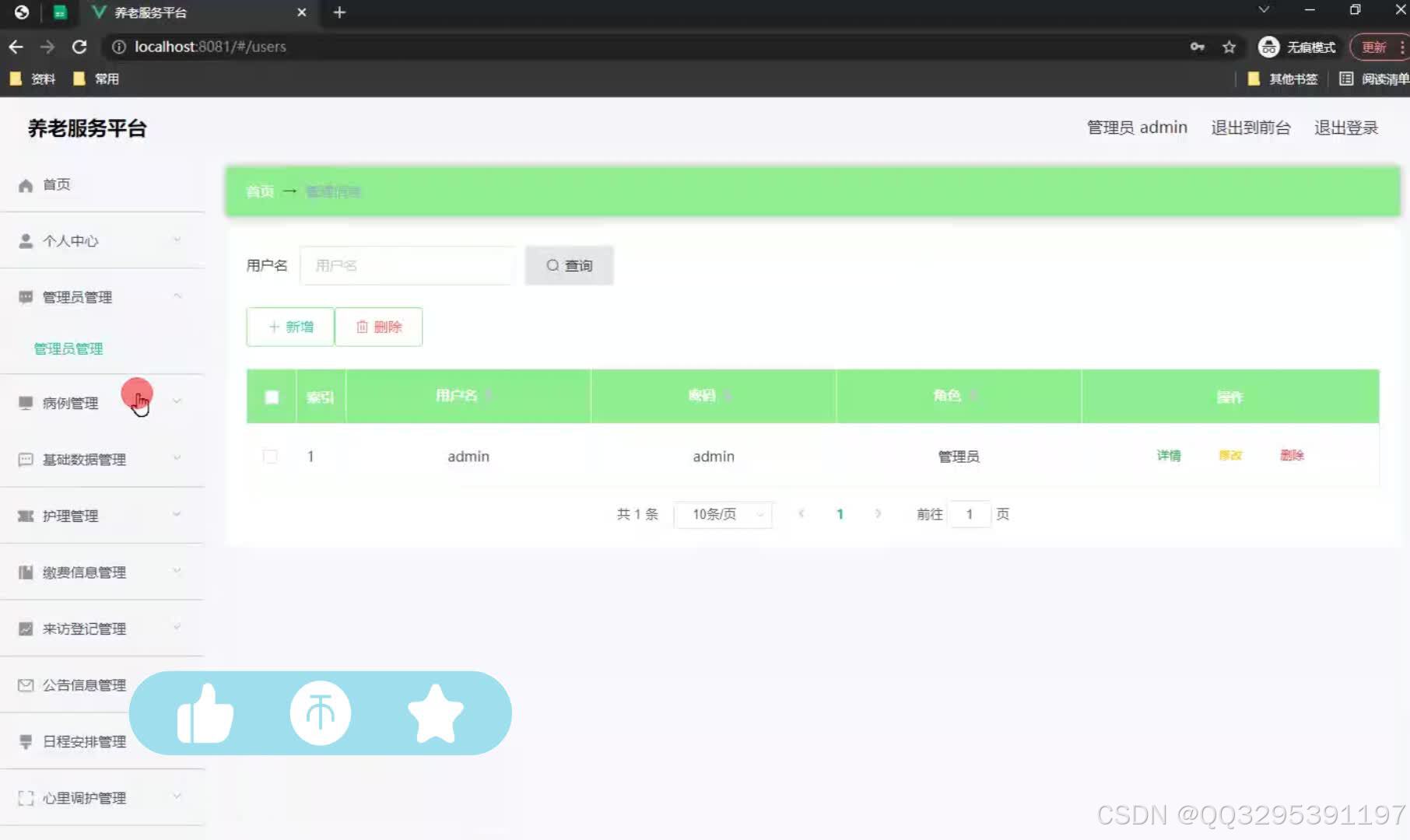The image size is (1410, 840).
Task: Click the envelope icon beside 公告信息管理
Action: (x=26, y=685)
